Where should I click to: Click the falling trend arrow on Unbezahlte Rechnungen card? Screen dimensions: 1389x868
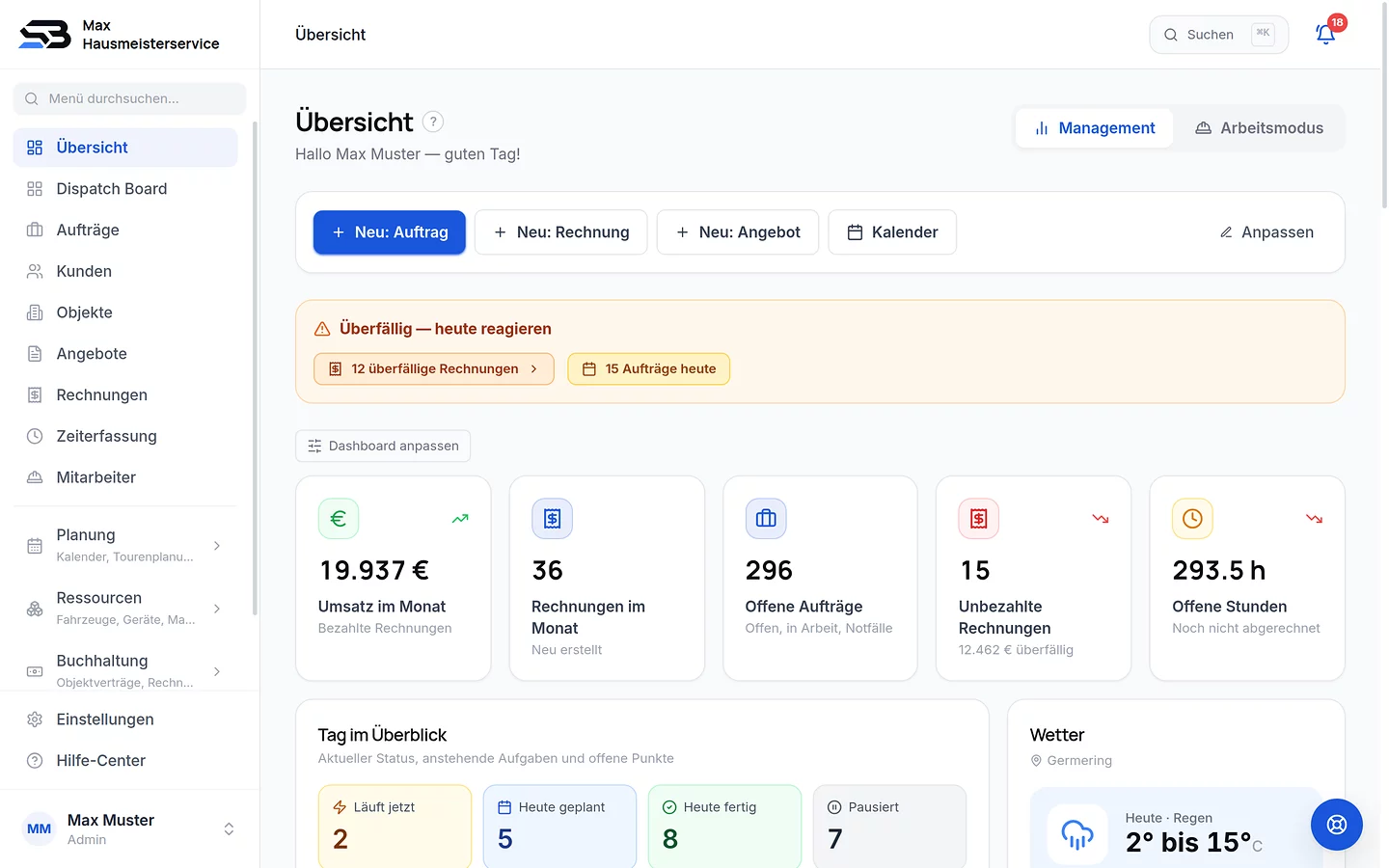tap(1101, 519)
